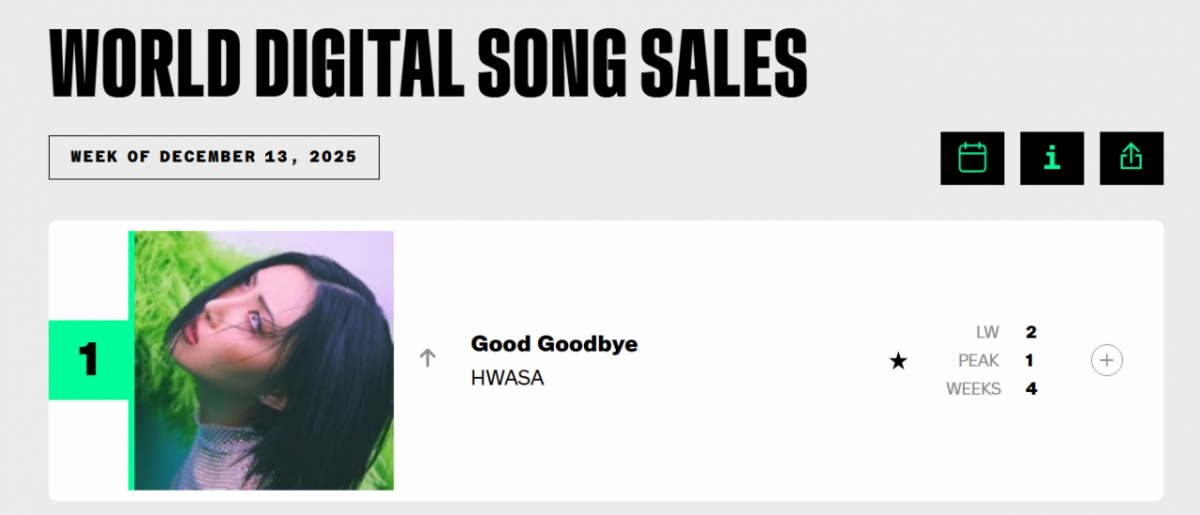The width and height of the screenshot is (1200, 515).
Task: Click the last week value 2
Action: pyautogui.click(x=1031, y=332)
